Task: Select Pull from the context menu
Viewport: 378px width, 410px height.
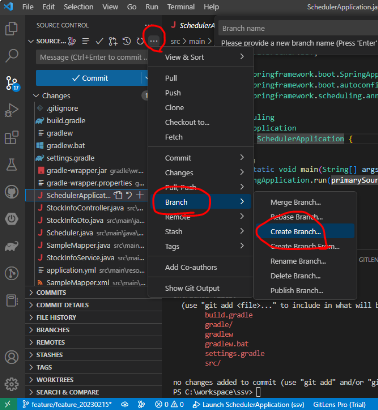Action: 200,78
